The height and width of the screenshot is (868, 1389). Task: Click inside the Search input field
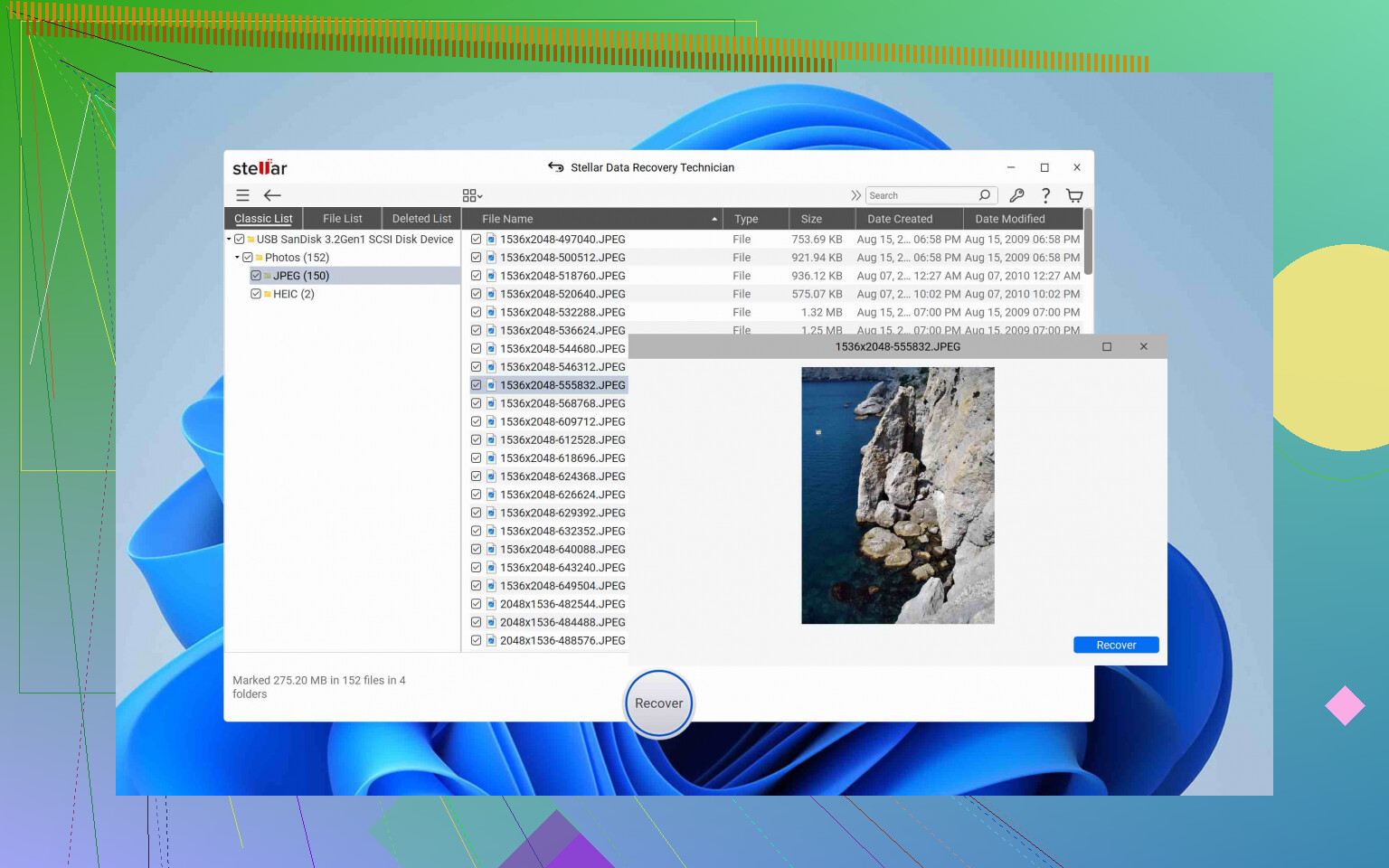click(x=921, y=195)
